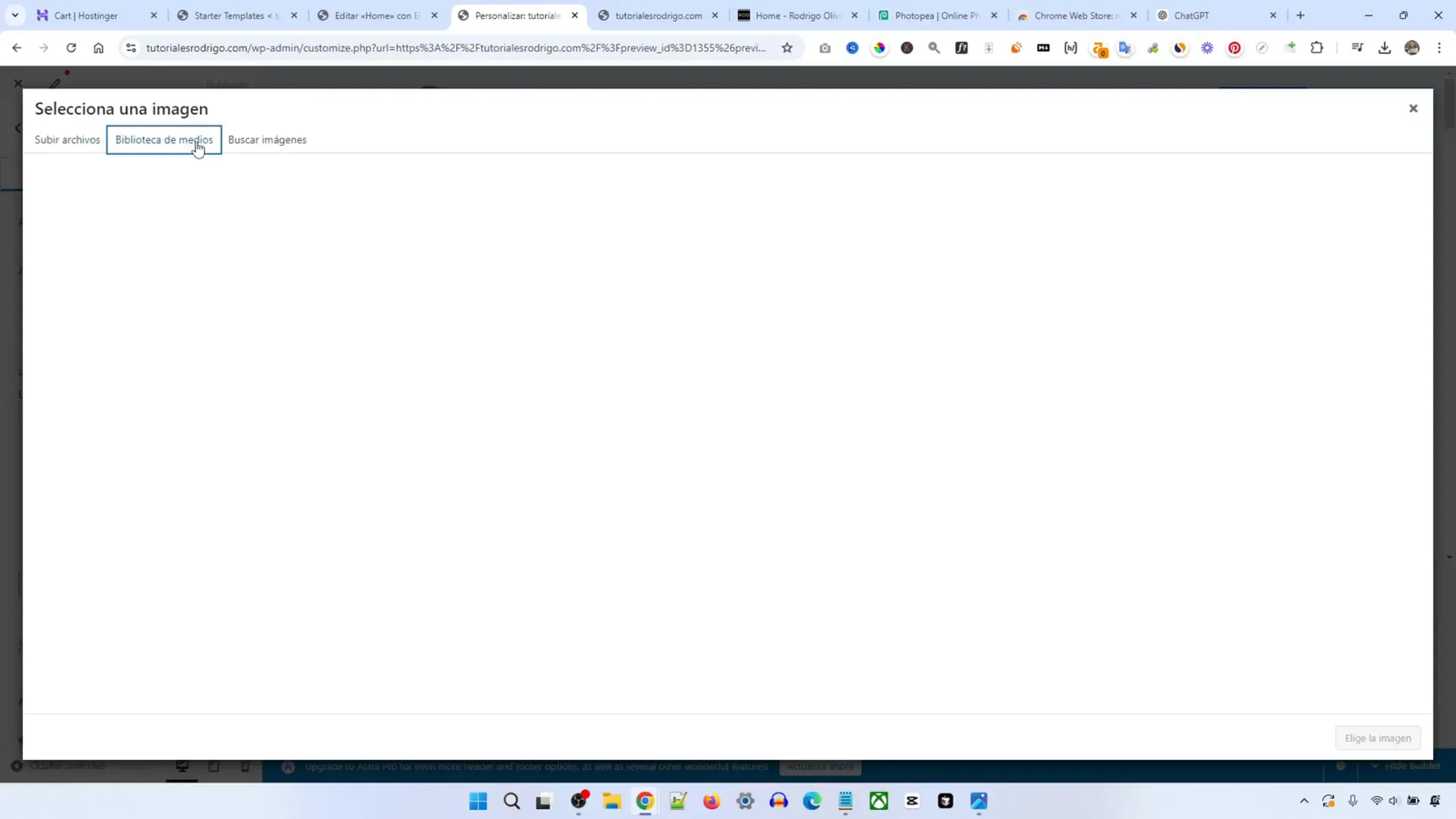Switch to tablet preview mode

click(215, 767)
